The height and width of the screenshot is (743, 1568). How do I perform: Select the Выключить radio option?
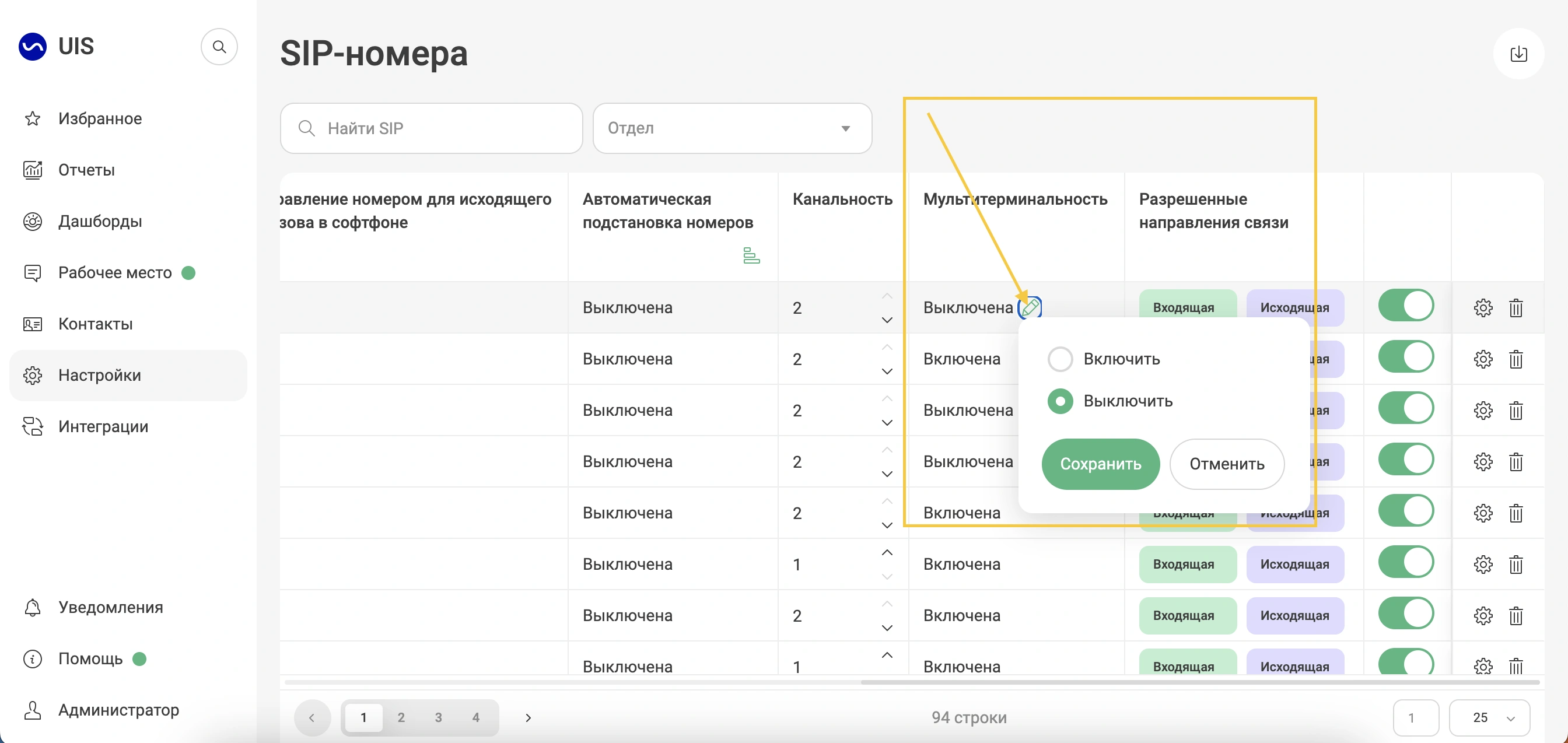(1060, 401)
